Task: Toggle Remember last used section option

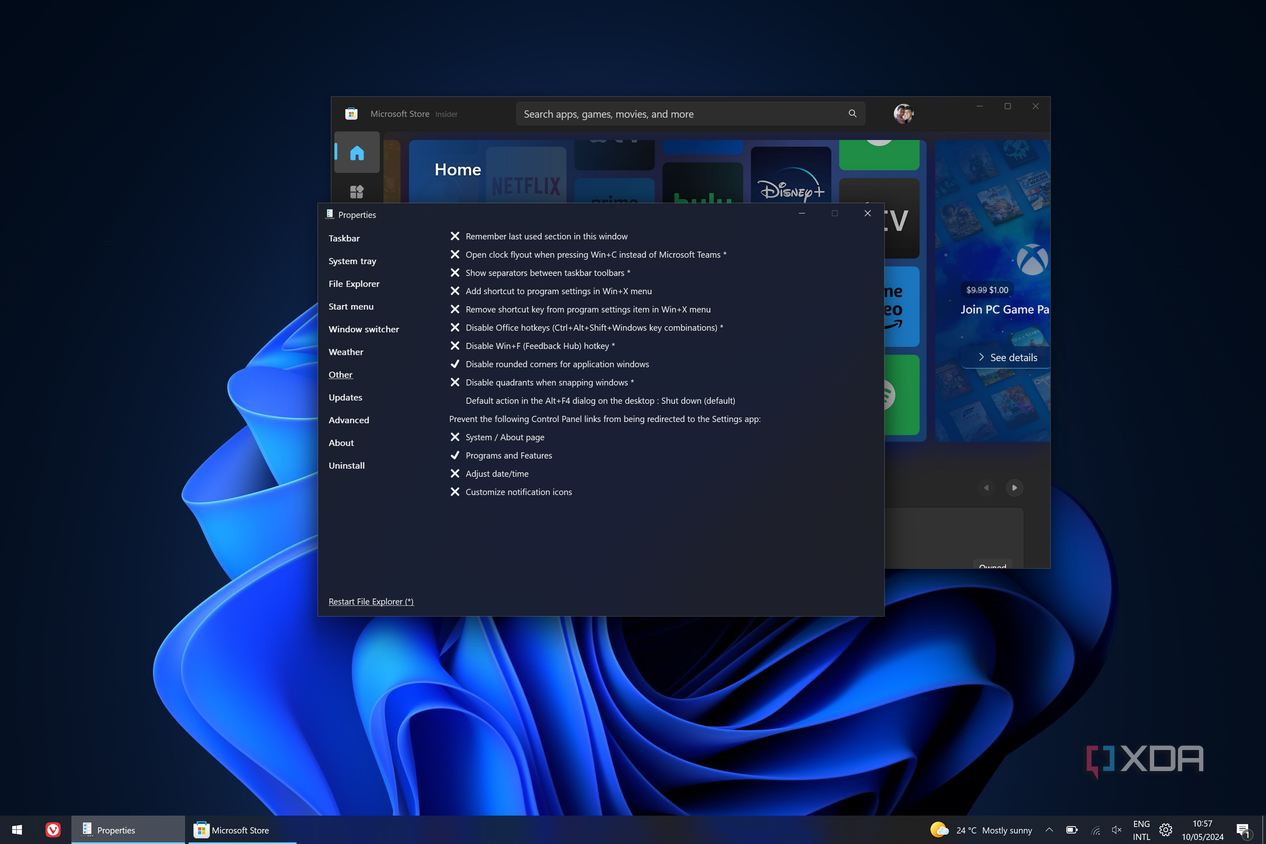Action: (x=538, y=237)
